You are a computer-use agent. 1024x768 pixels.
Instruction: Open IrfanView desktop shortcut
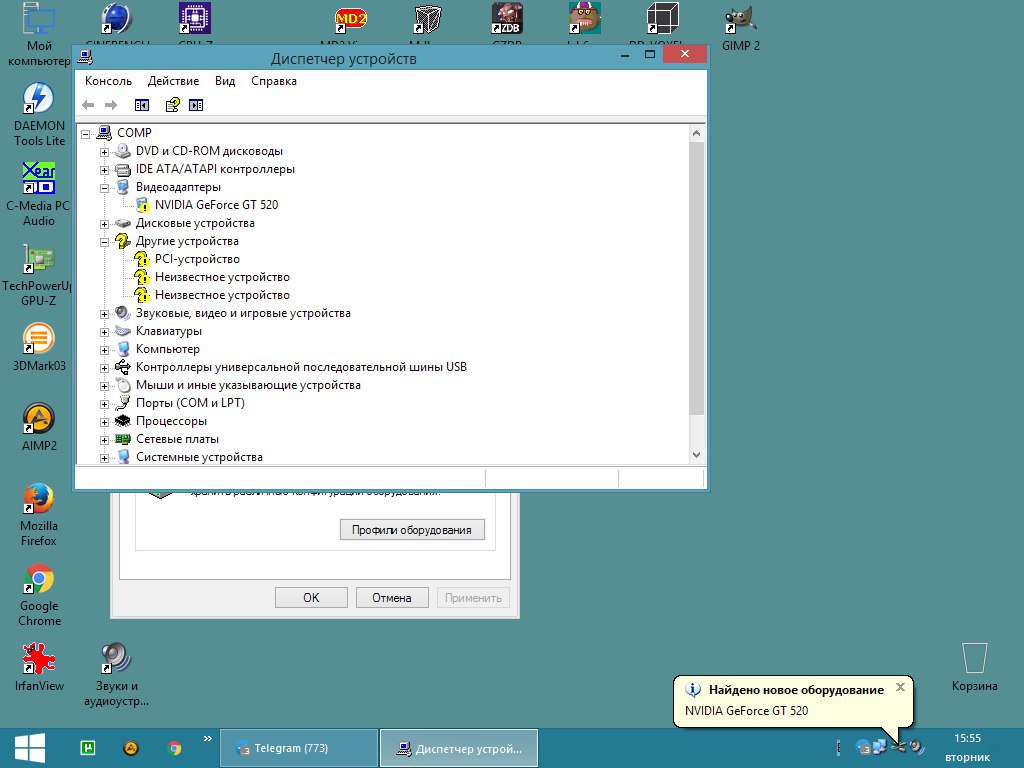pyautogui.click(x=39, y=667)
